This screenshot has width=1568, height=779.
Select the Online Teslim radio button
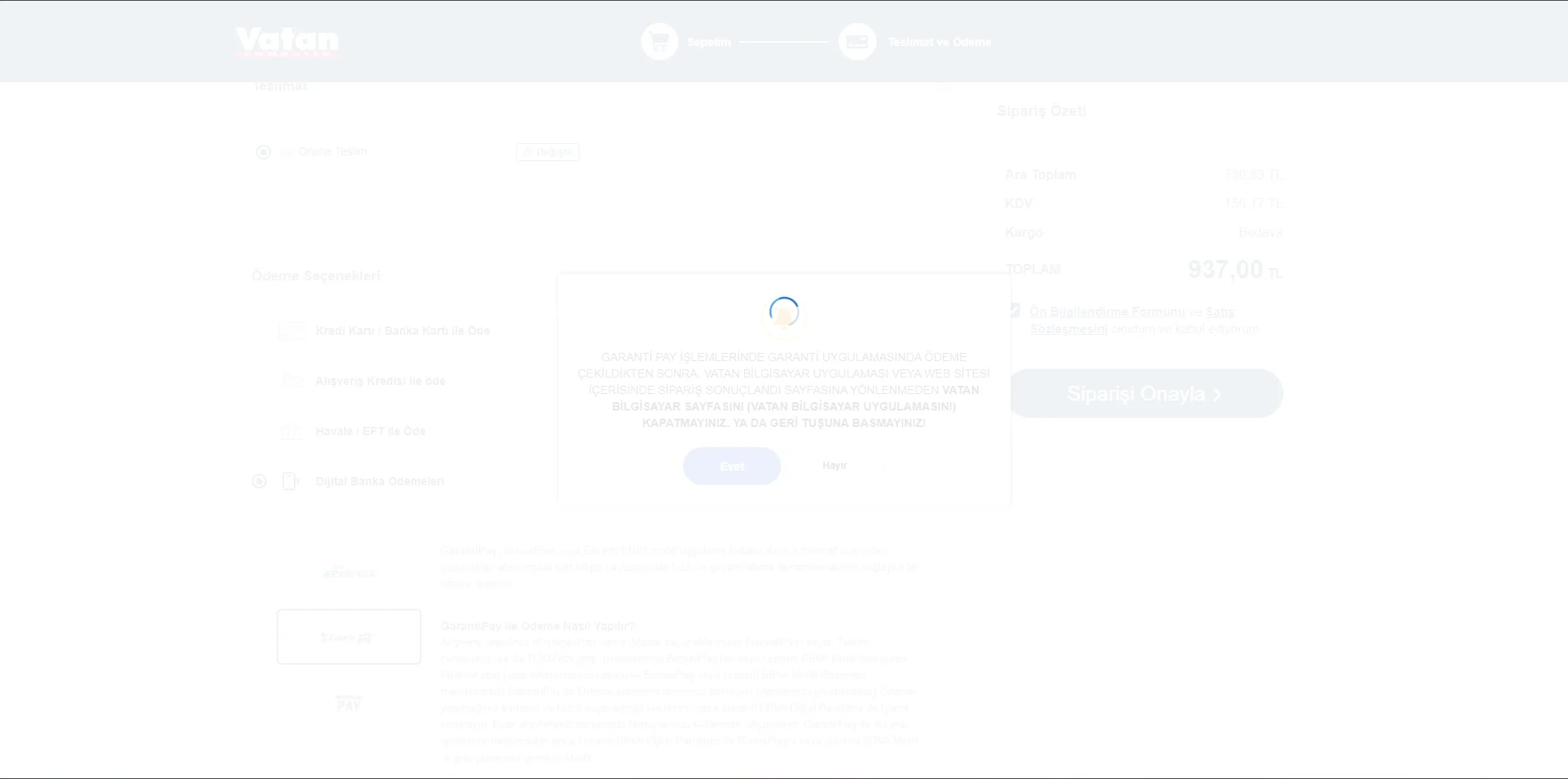263,152
